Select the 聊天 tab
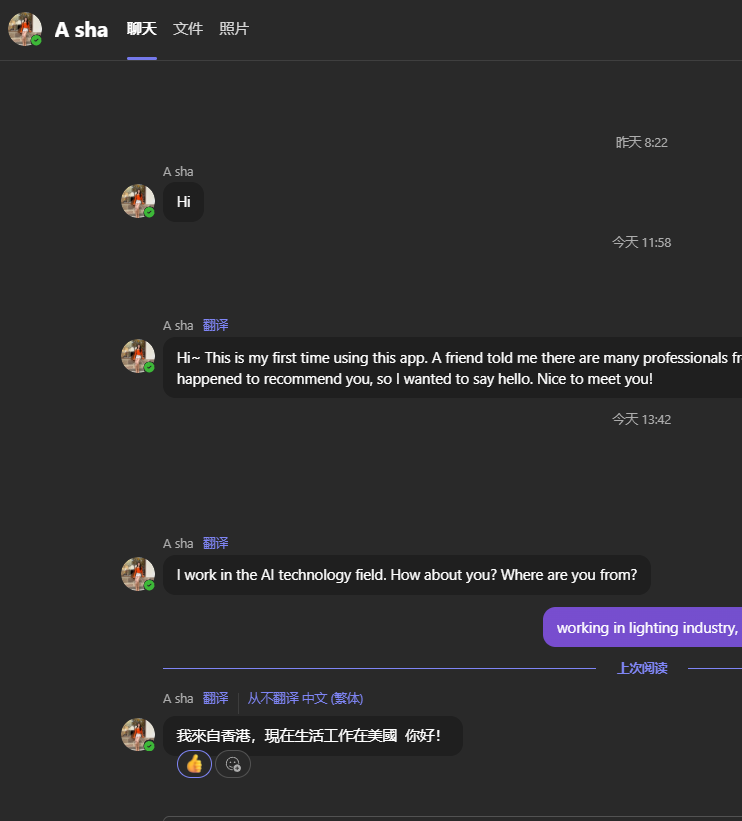 tap(142, 29)
